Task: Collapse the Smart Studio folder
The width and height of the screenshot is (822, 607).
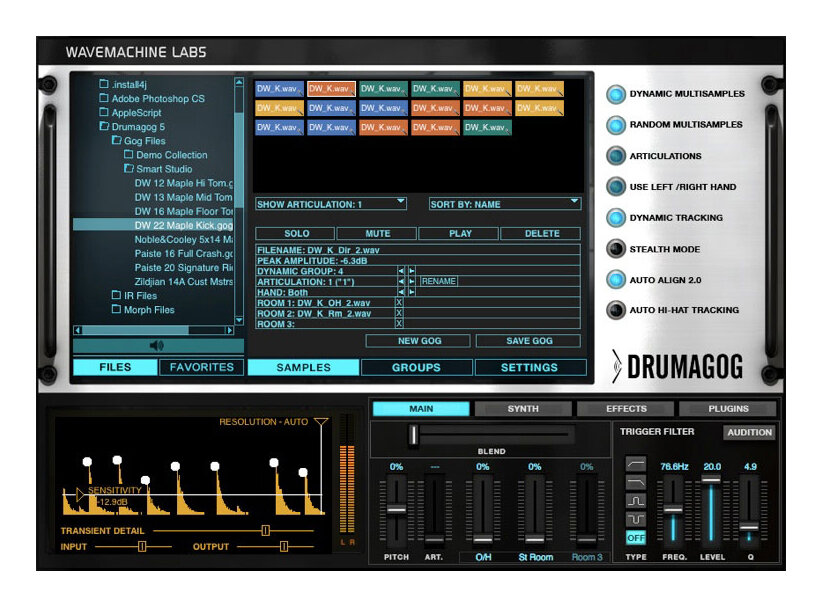Action: (129, 169)
